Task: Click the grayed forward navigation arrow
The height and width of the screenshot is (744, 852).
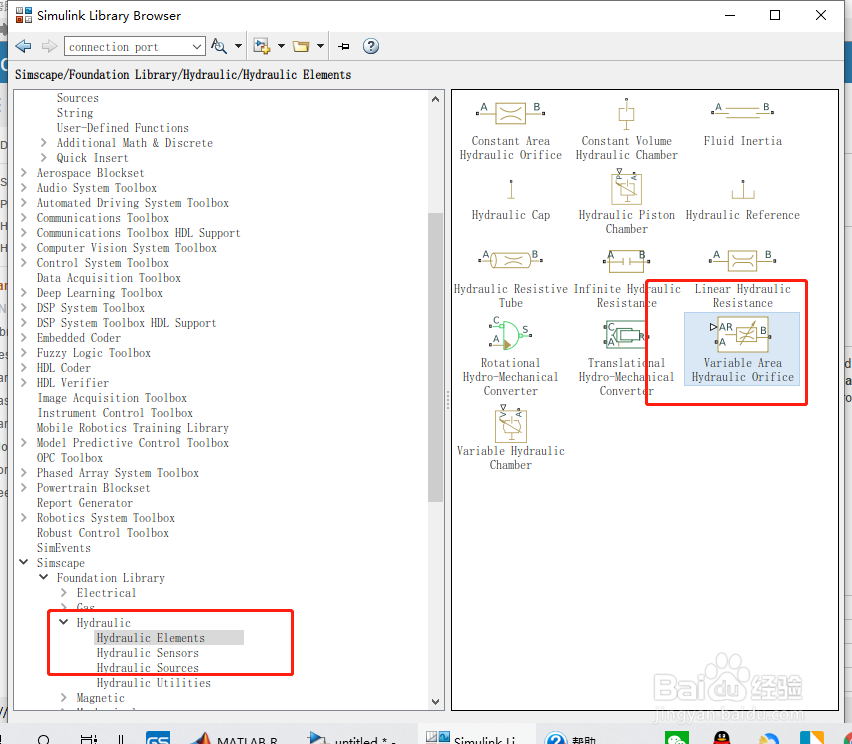Action: click(49, 46)
